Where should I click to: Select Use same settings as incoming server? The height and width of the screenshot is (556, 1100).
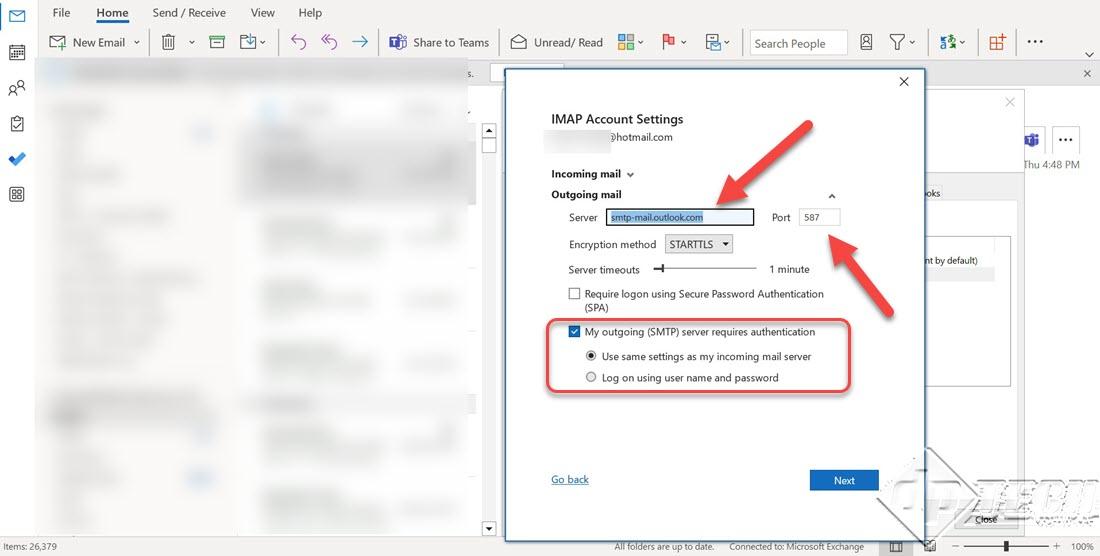(591, 356)
